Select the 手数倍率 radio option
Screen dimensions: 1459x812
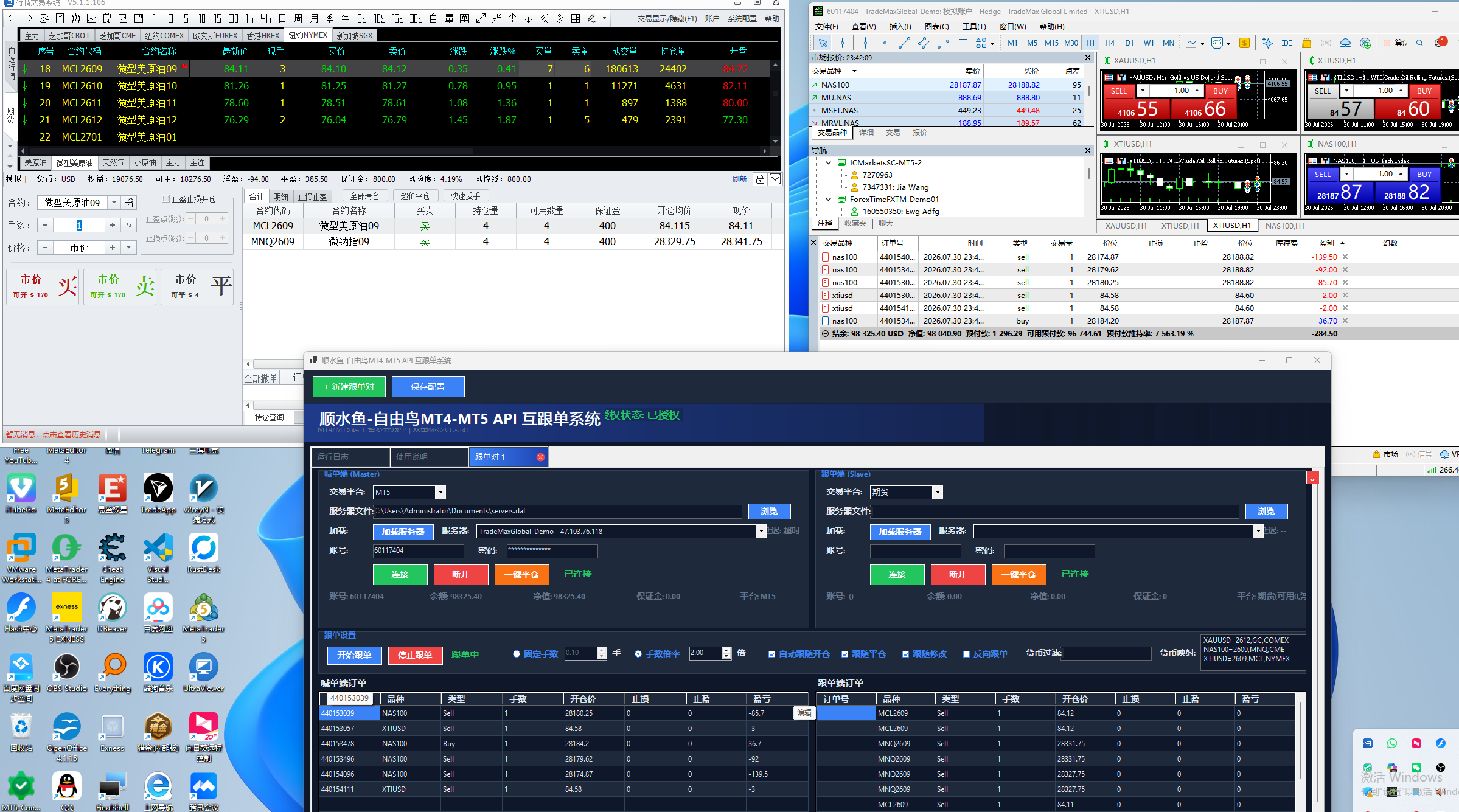[x=638, y=654]
